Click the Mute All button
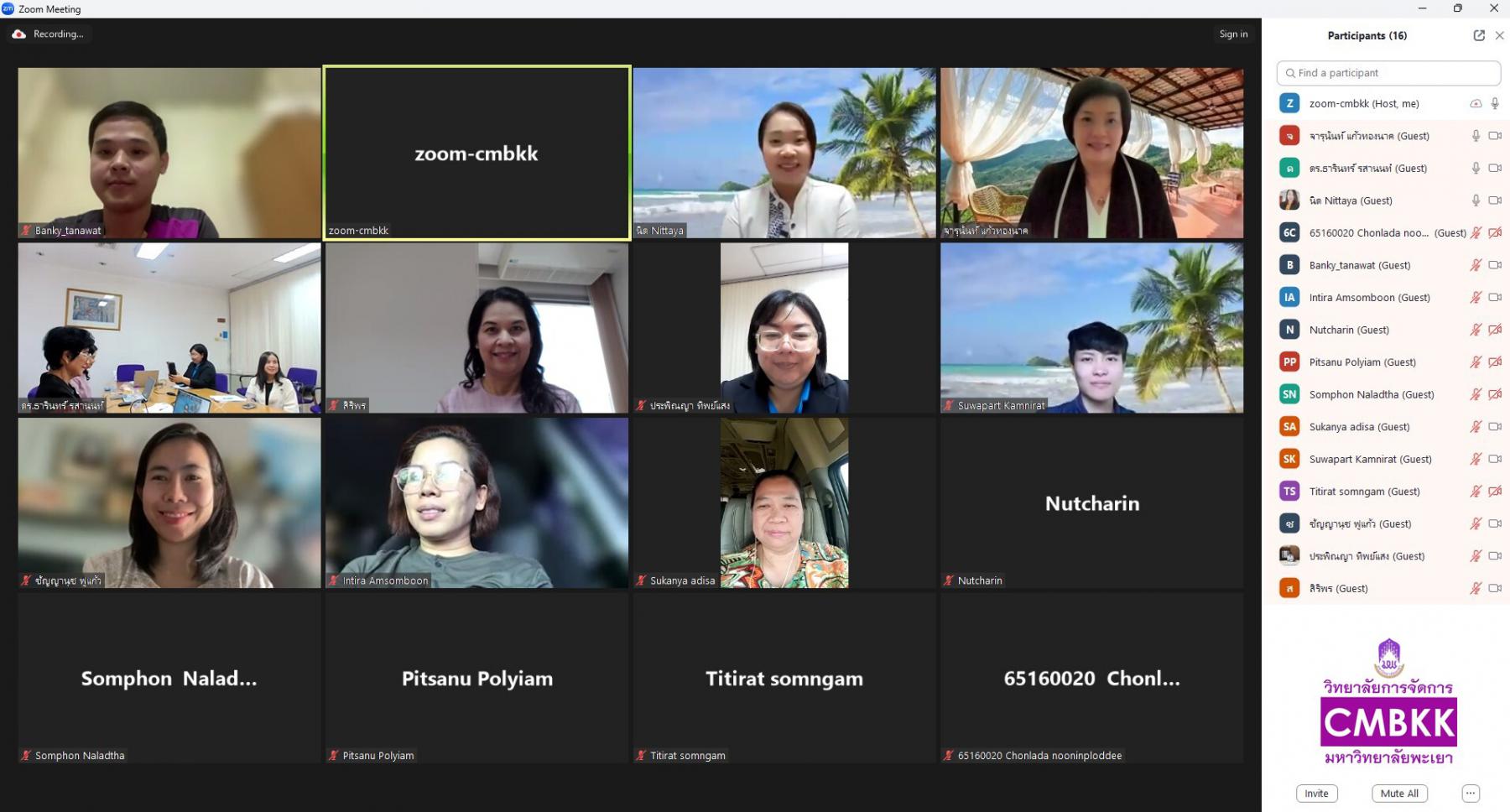This screenshot has width=1510, height=812. pyautogui.click(x=1399, y=794)
